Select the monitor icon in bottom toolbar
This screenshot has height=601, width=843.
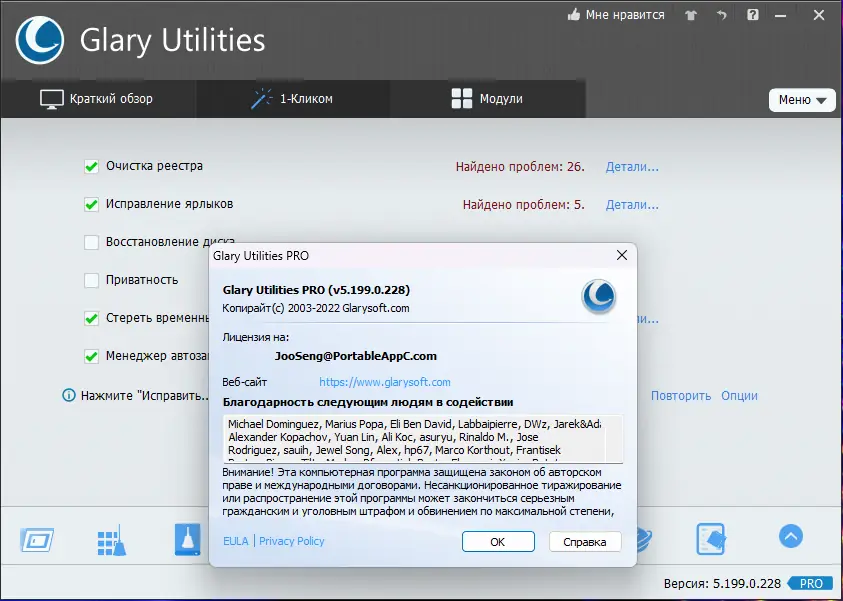click(37, 538)
